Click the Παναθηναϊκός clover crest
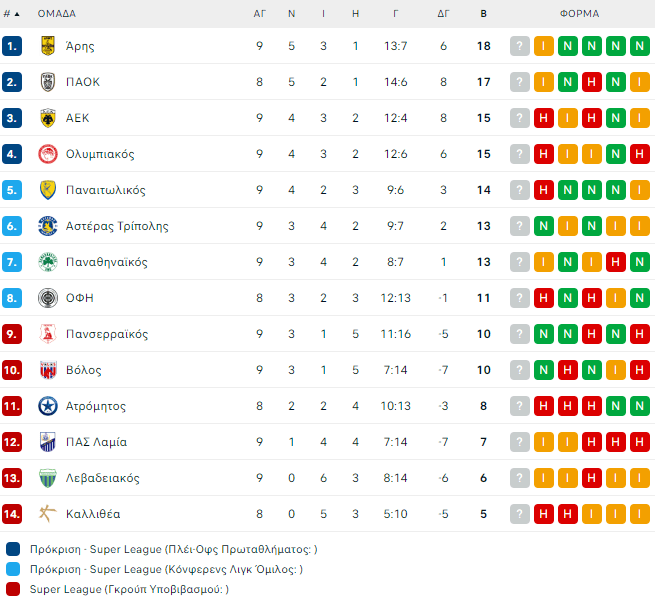The width and height of the screenshot is (655, 610). [x=47, y=262]
